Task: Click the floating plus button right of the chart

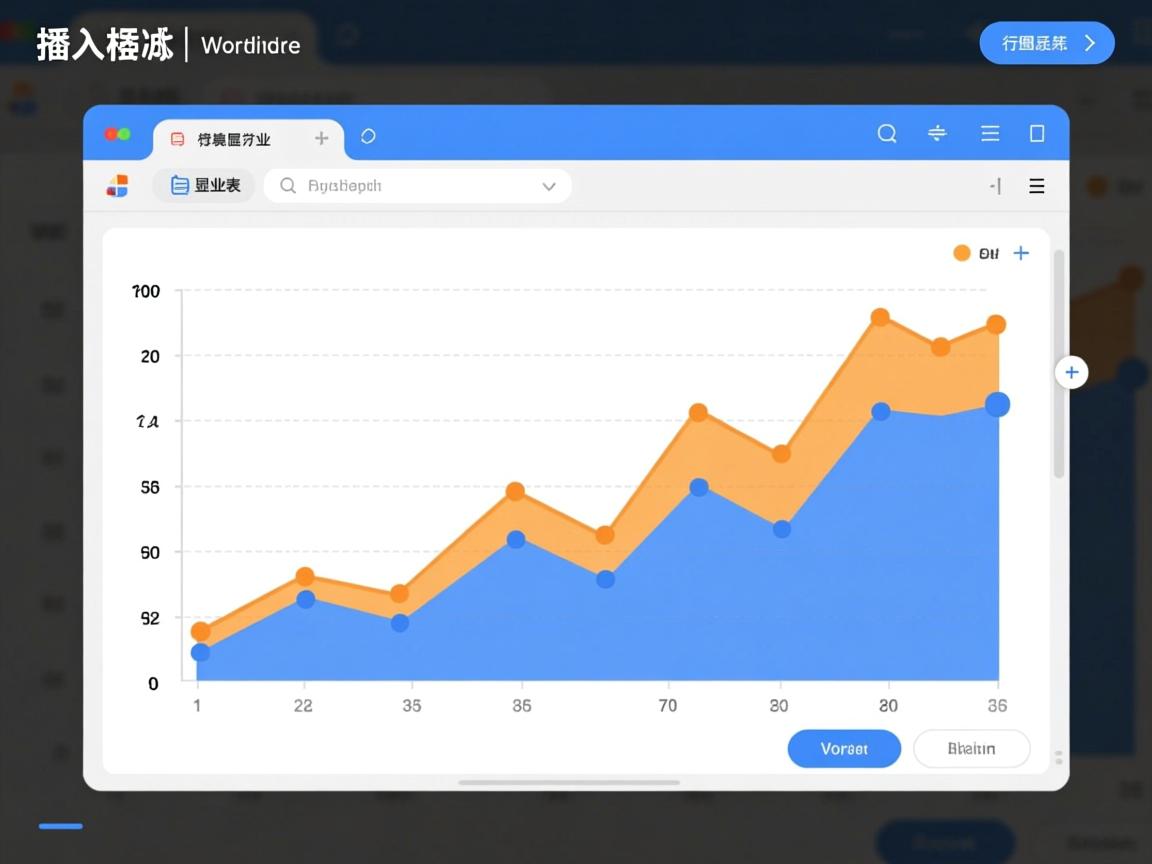Action: (x=1071, y=372)
